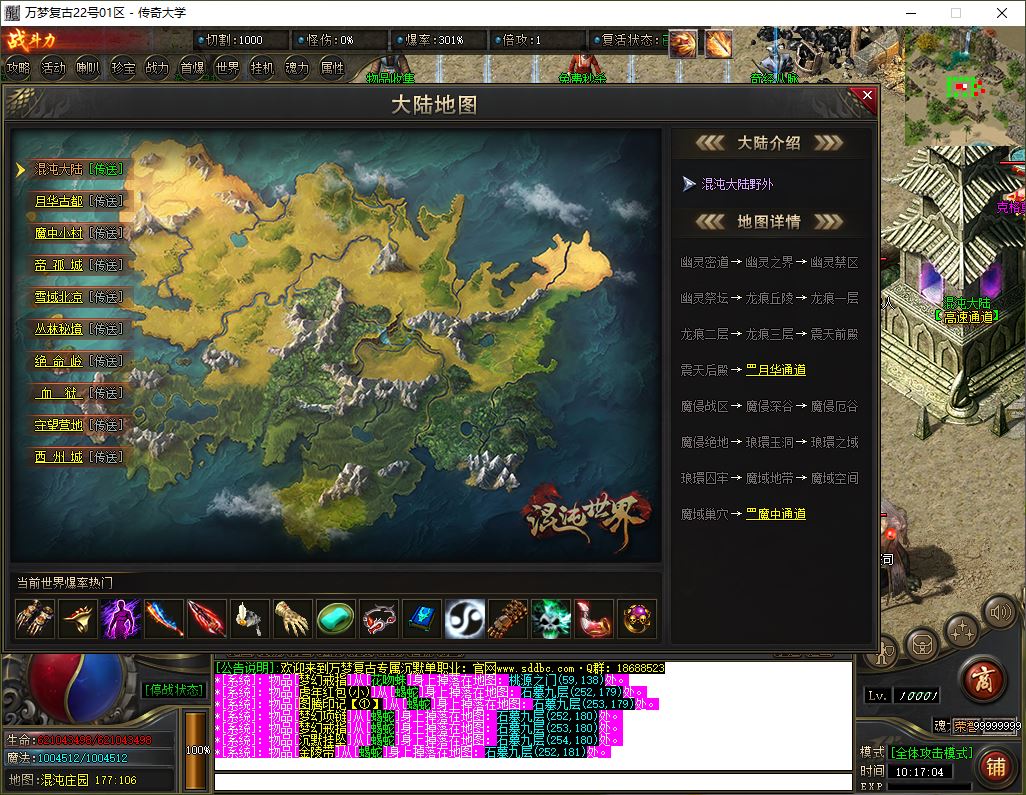Select the yin-yang taiji item icon

coord(465,618)
